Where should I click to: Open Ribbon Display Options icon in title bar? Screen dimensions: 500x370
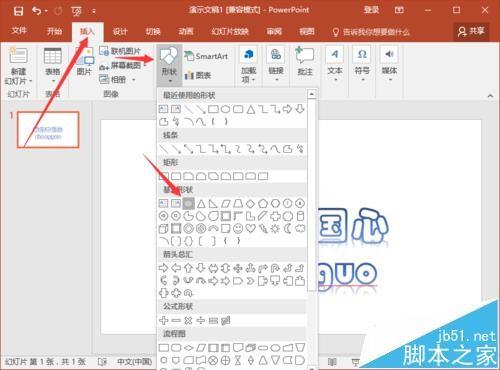pos(399,10)
